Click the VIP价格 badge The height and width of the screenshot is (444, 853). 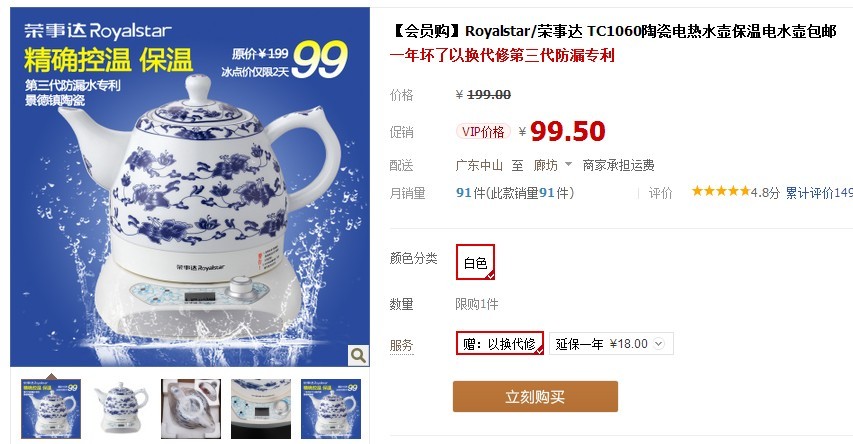click(483, 132)
